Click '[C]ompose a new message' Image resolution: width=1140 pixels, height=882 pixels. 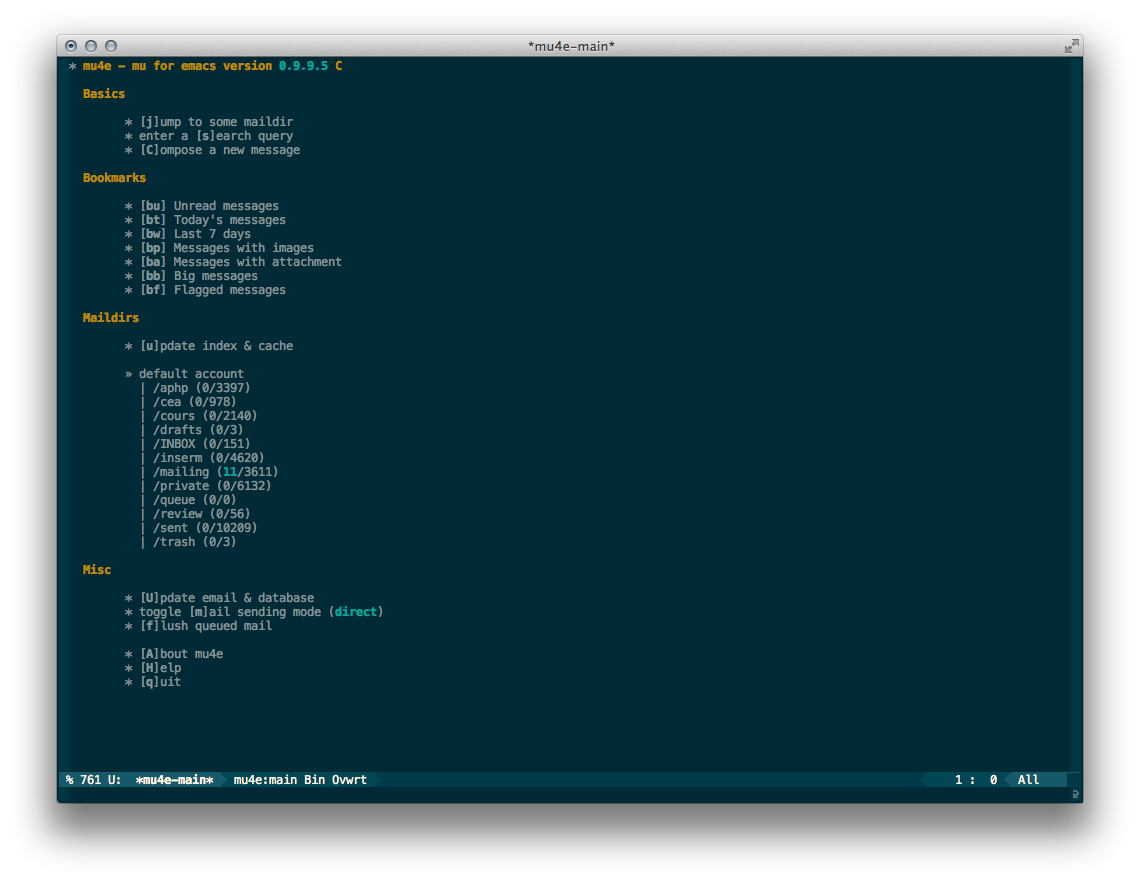coord(220,150)
